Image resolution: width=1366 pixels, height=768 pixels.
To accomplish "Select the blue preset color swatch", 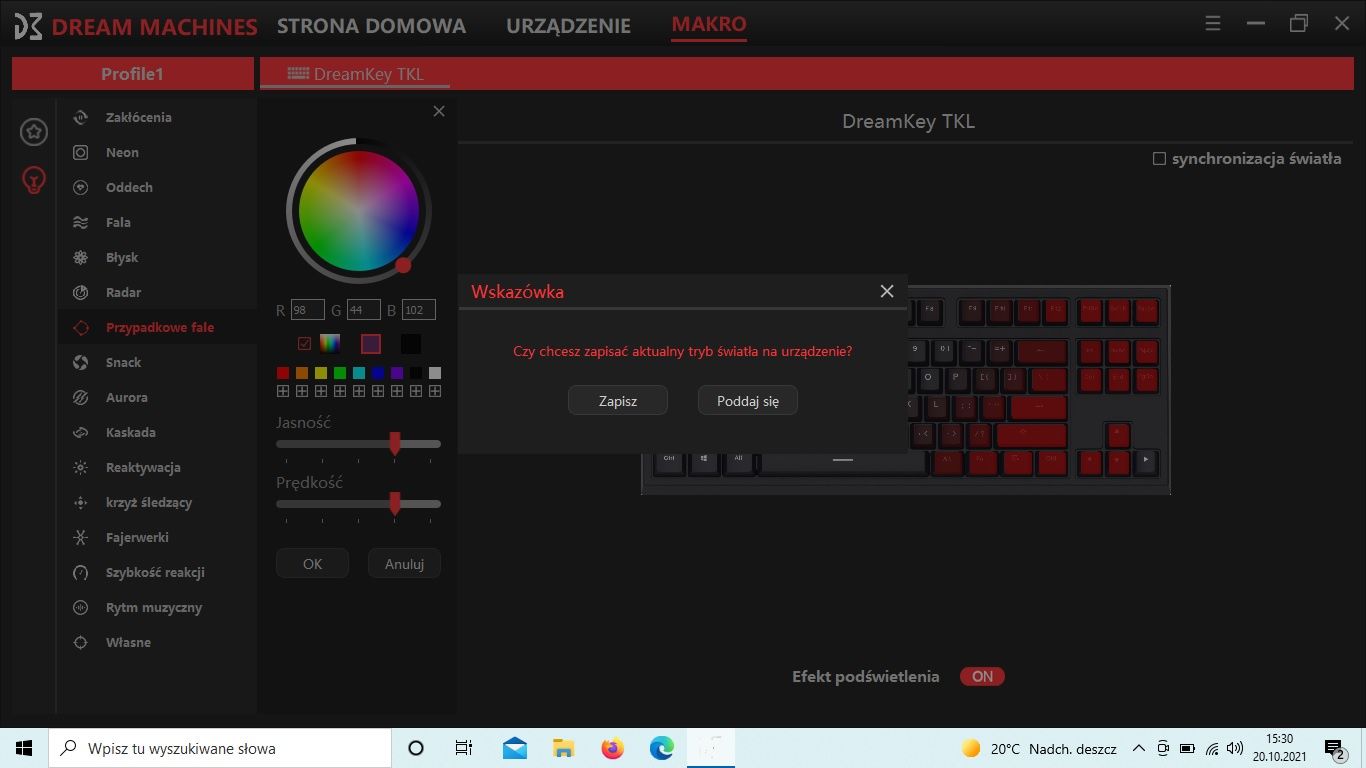I will [x=378, y=373].
